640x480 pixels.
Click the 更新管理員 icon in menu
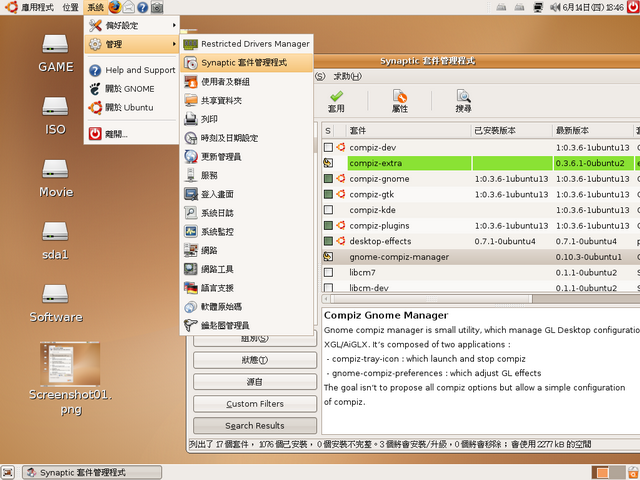[191, 157]
